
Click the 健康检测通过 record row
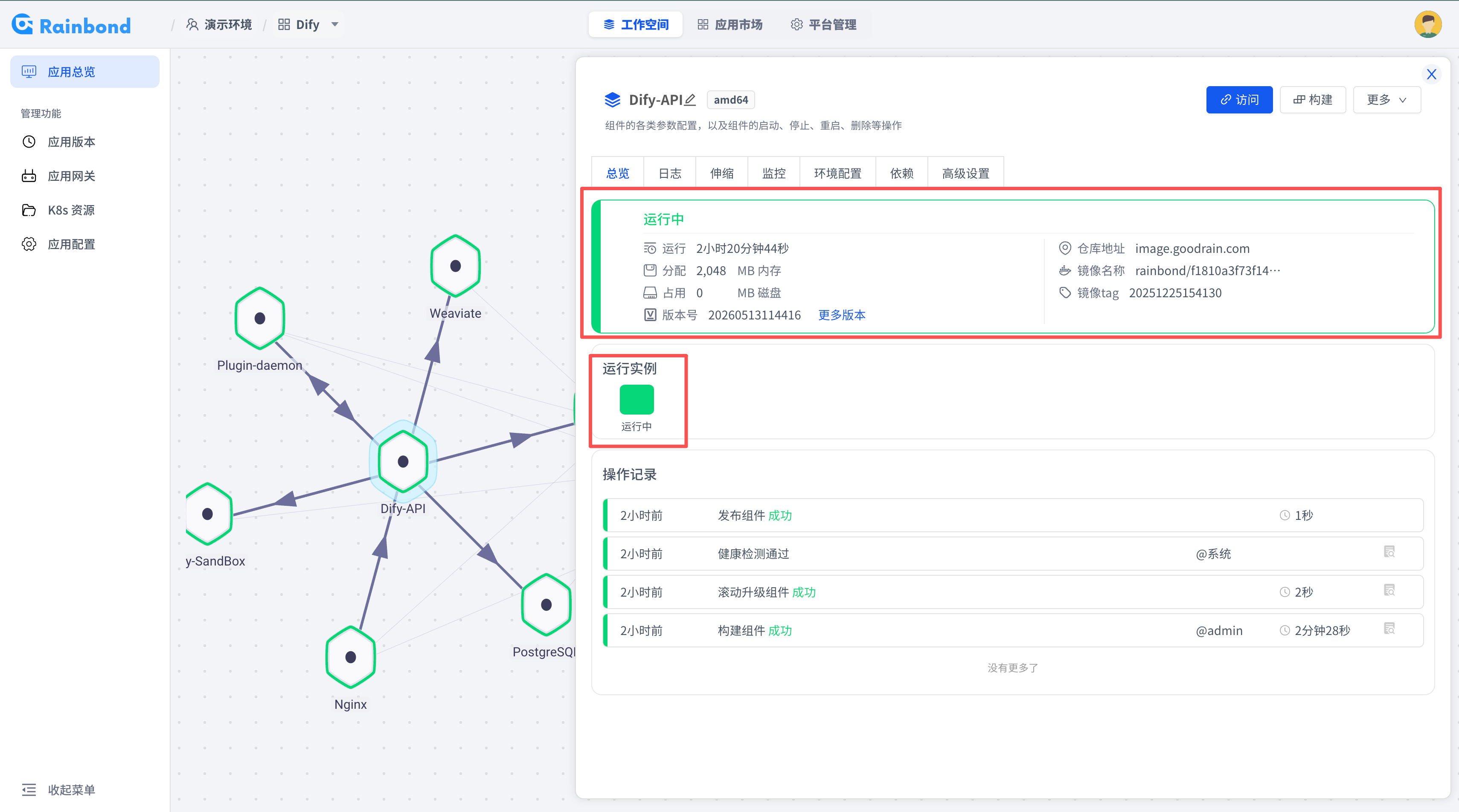click(1013, 553)
